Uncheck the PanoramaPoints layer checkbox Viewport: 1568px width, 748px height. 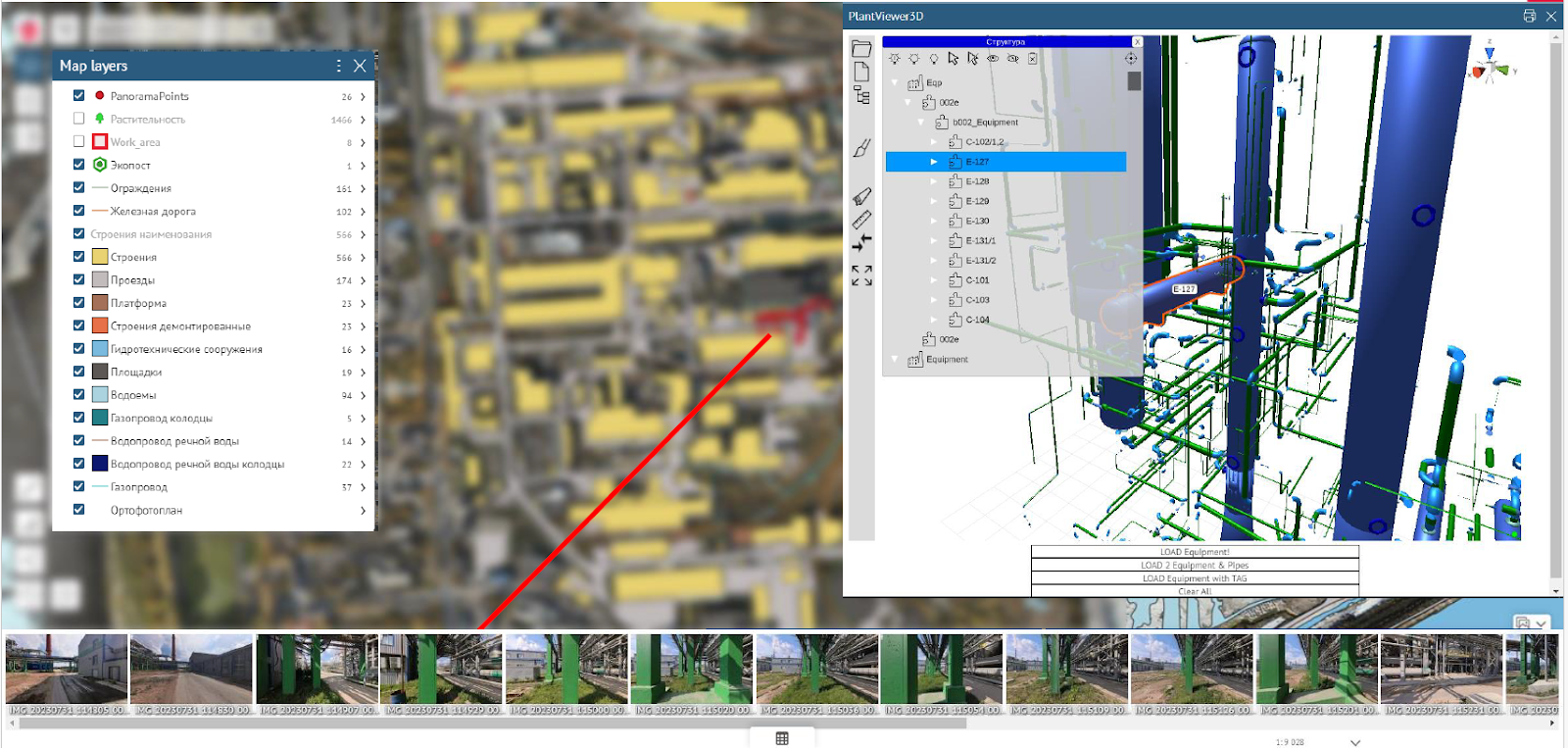[78, 95]
